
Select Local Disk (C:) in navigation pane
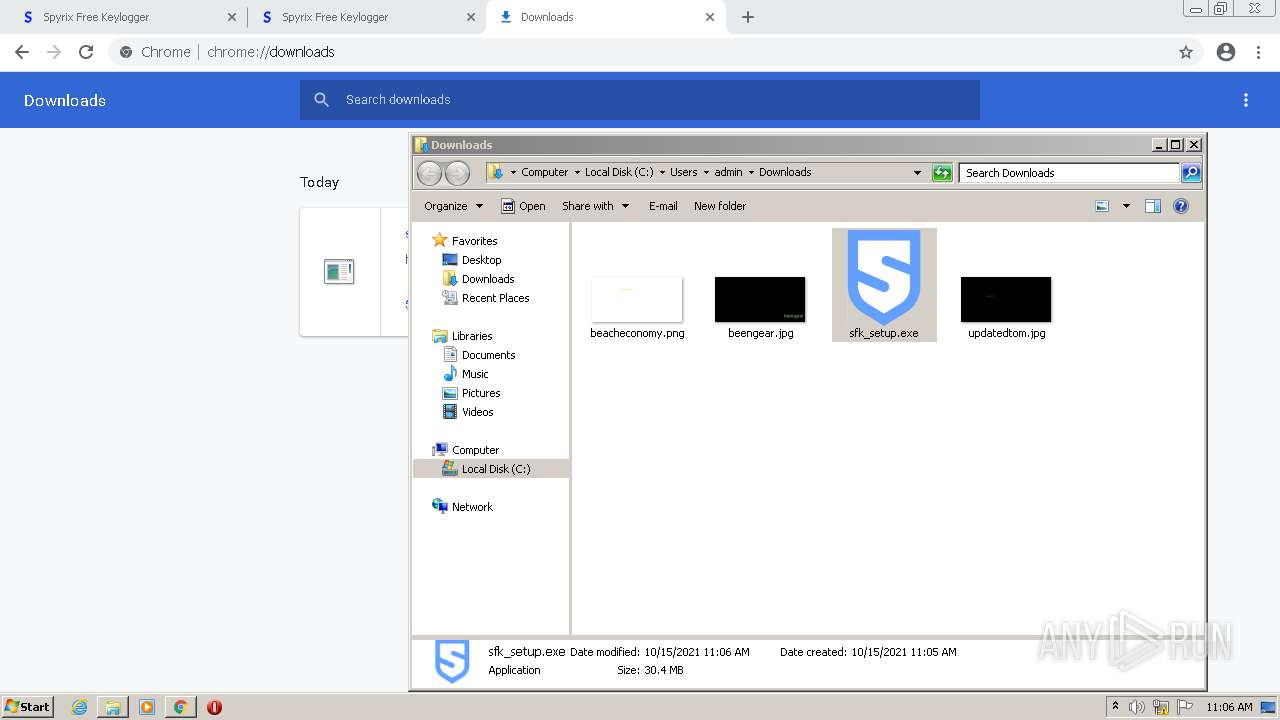pyautogui.click(x=496, y=469)
